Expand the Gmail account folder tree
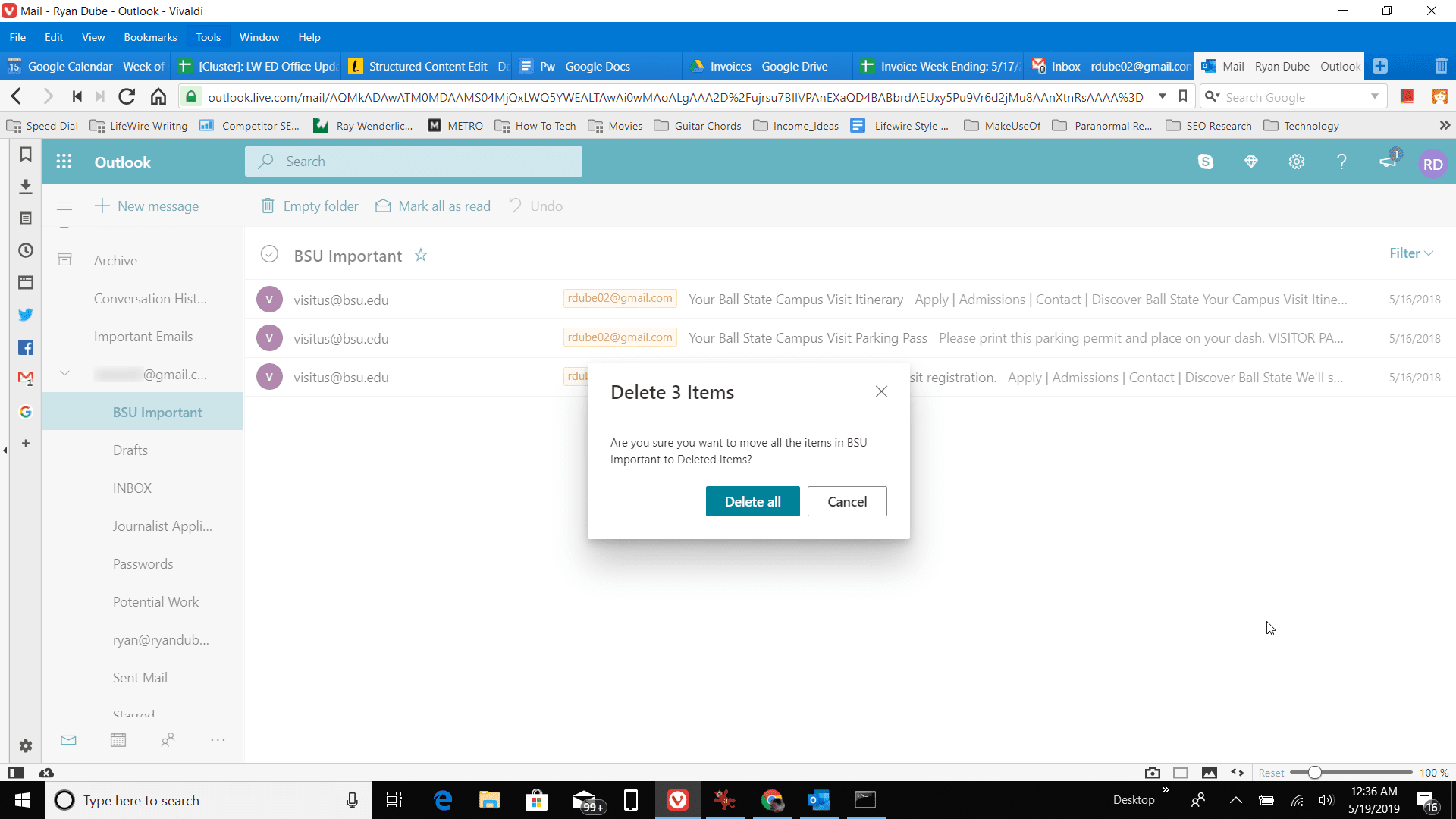Screen dimensions: 1456x819 click(64, 374)
